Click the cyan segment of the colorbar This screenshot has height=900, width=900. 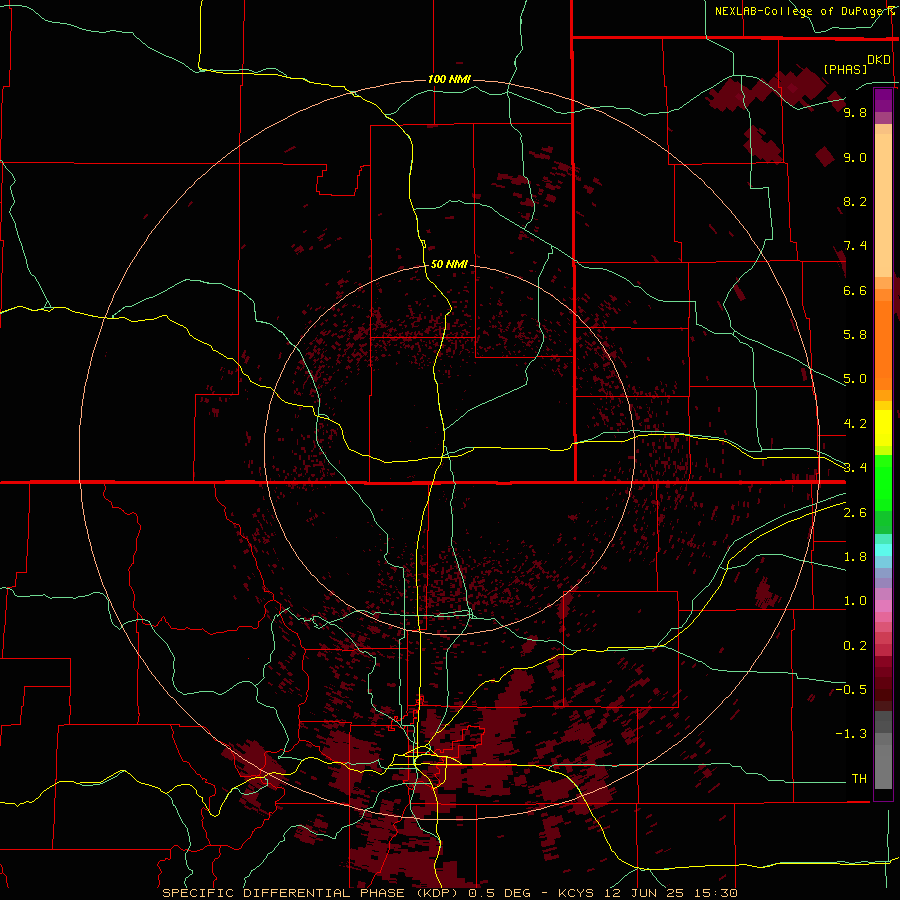pos(883,550)
